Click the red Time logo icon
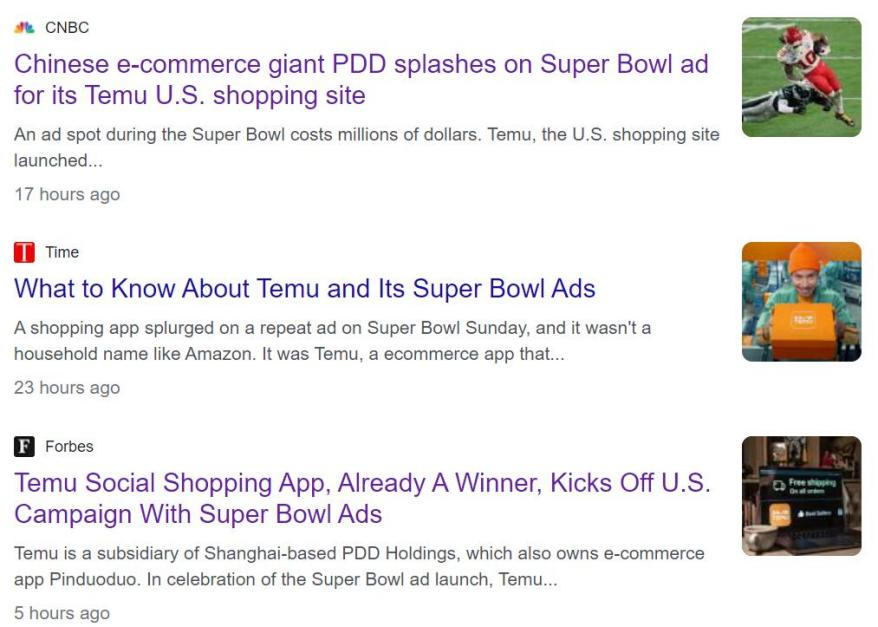The width and height of the screenshot is (878, 627). tap(24, 252)
